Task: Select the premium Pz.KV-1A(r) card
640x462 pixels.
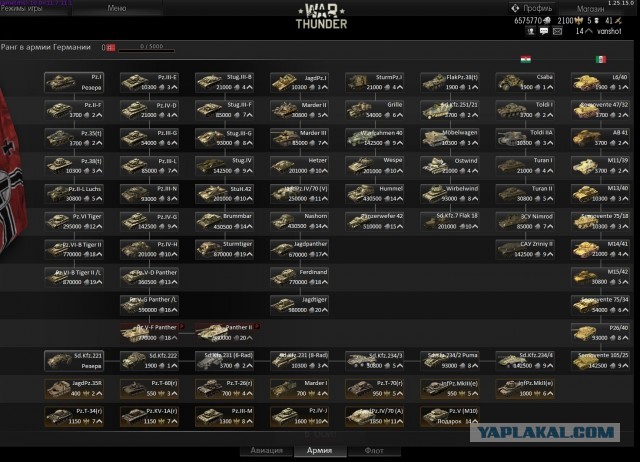Action: (x=149, y=416)
